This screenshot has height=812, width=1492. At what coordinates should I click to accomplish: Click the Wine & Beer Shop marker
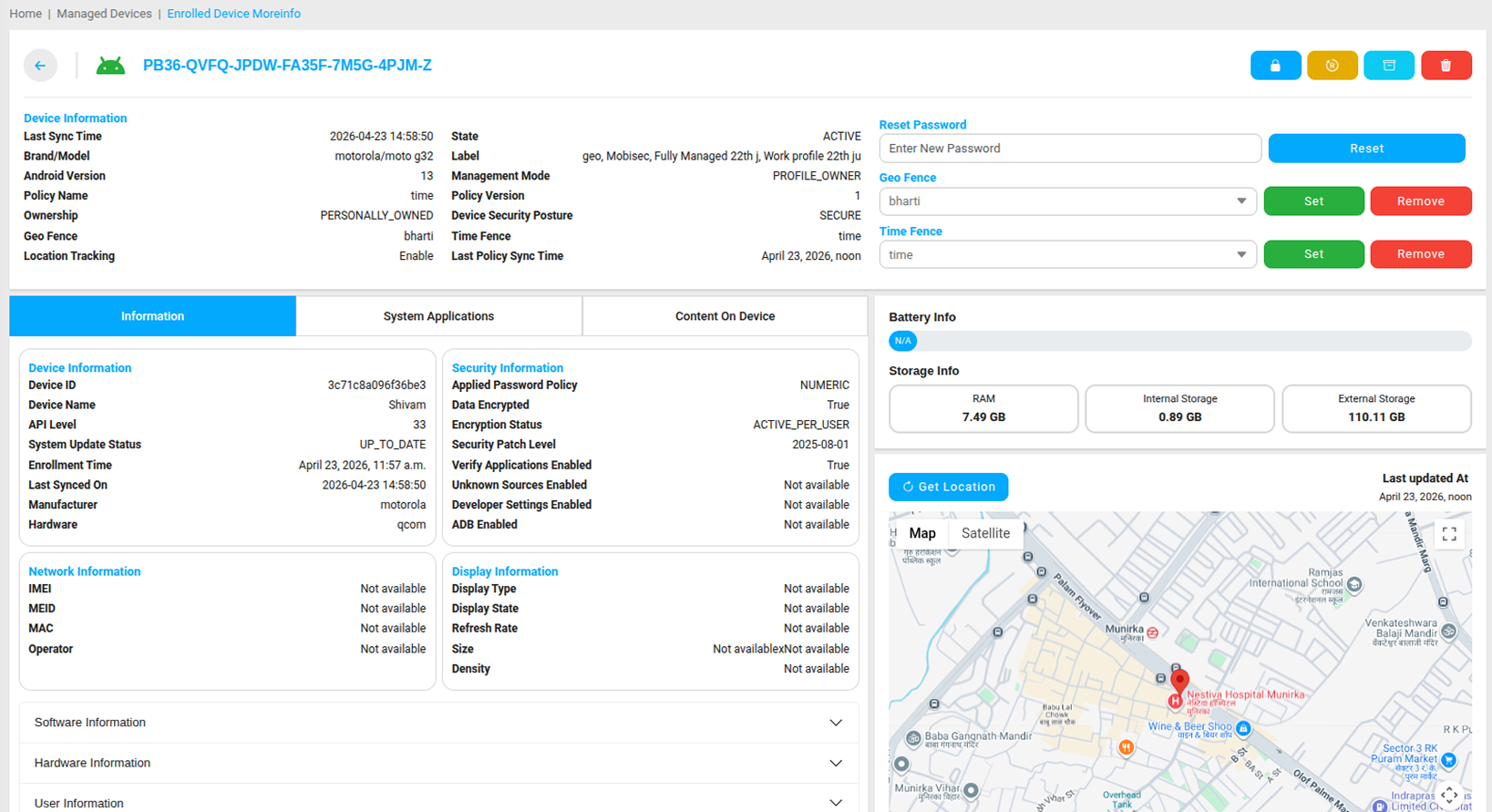click(x=1243, y=728)
